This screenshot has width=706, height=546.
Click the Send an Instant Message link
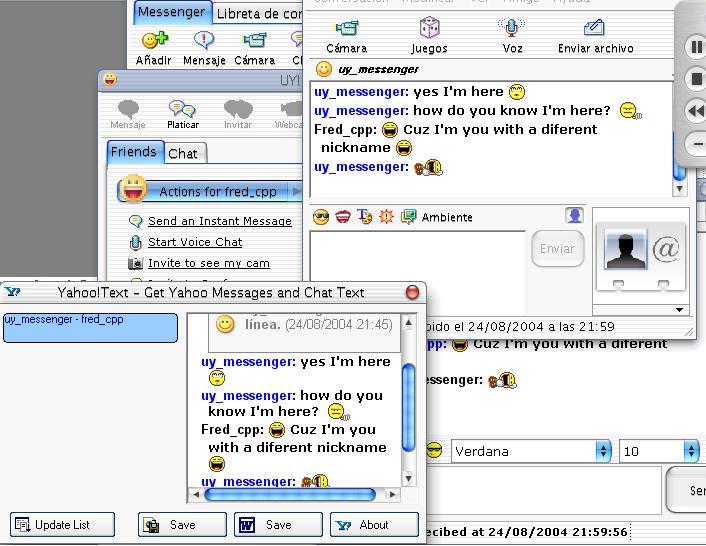(219, 221)
